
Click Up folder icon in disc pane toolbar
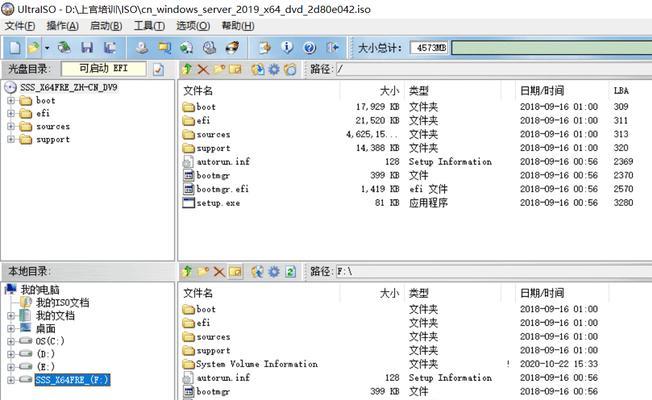pyautogui.click(x=187, y=69)
